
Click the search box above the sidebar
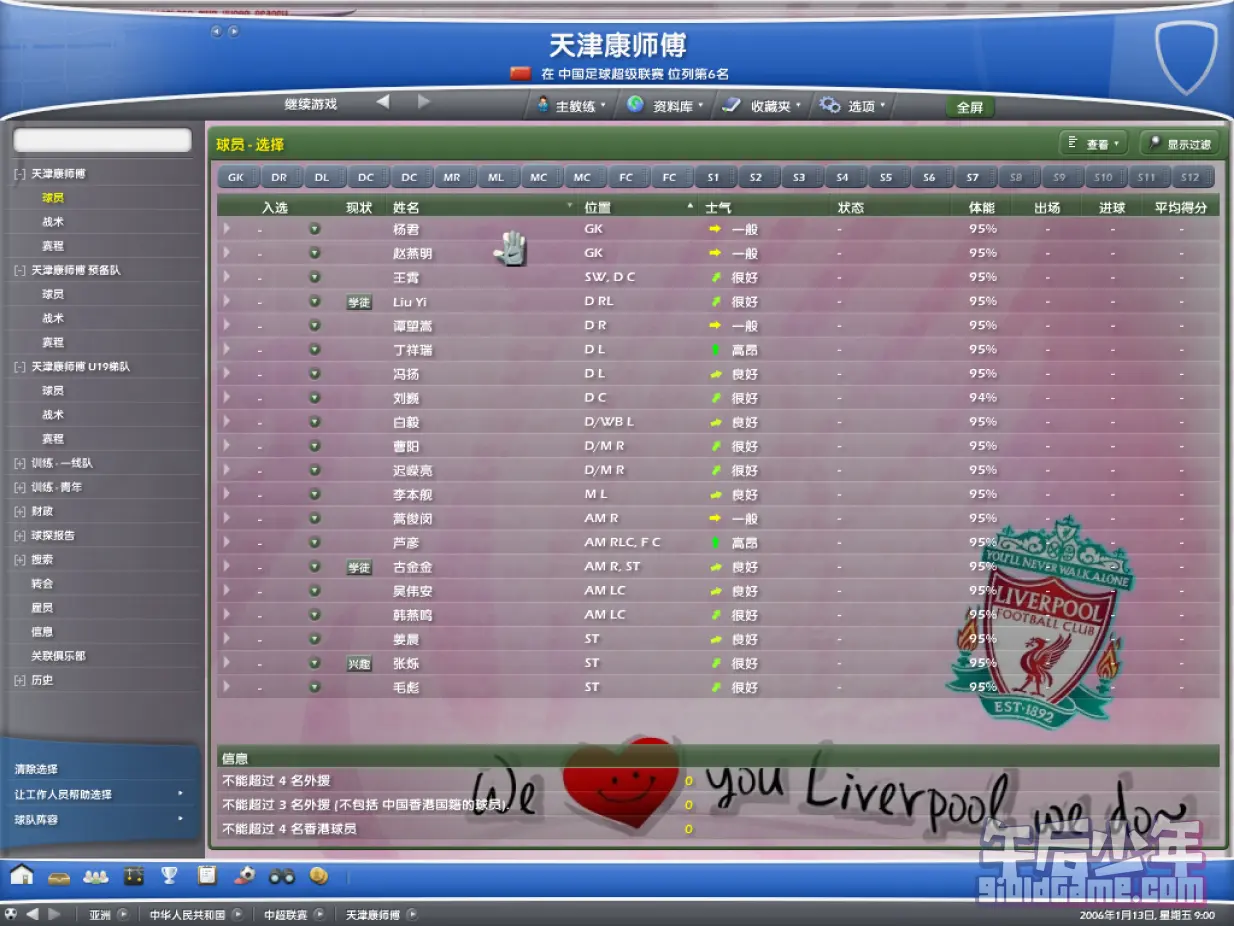pos(103,140)
